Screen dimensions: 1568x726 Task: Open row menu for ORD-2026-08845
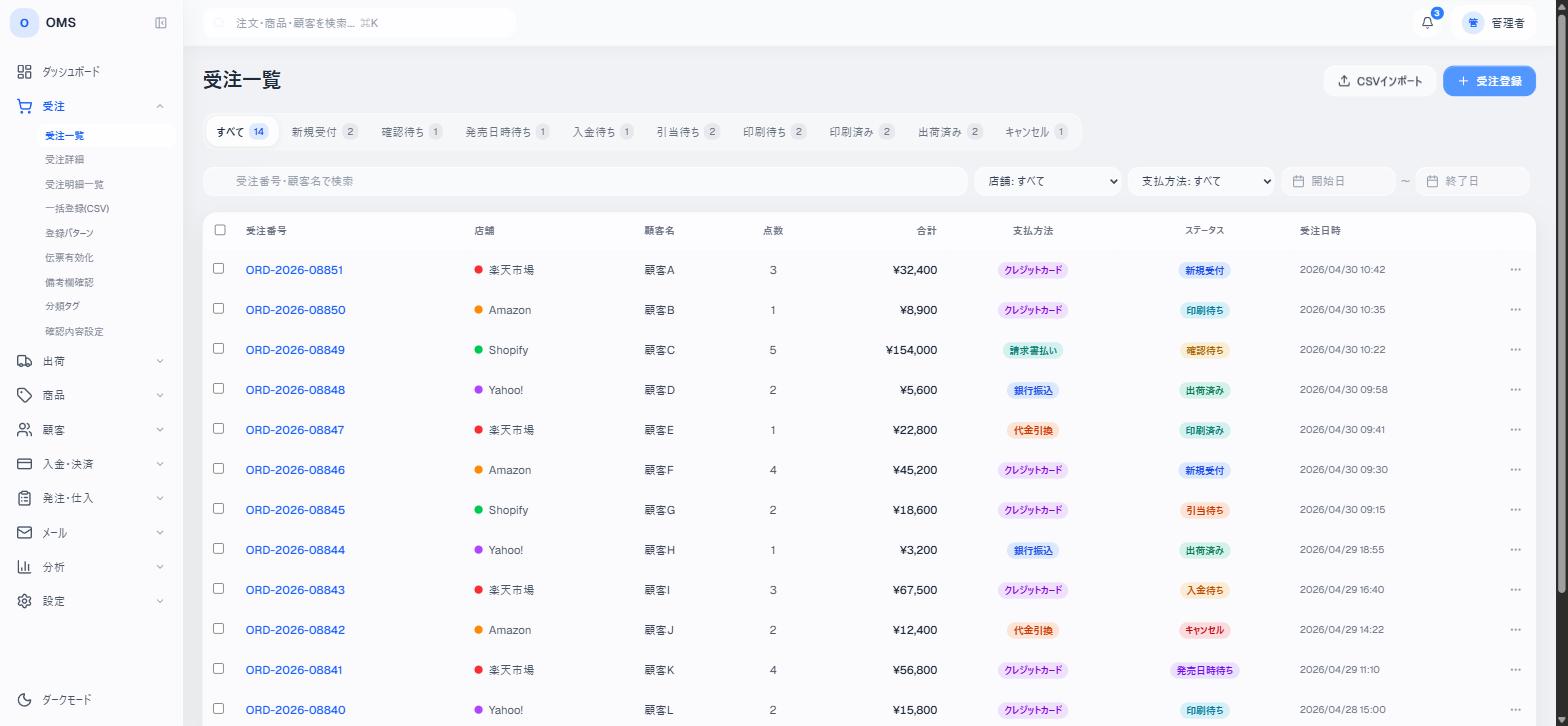coord(1515,510)
